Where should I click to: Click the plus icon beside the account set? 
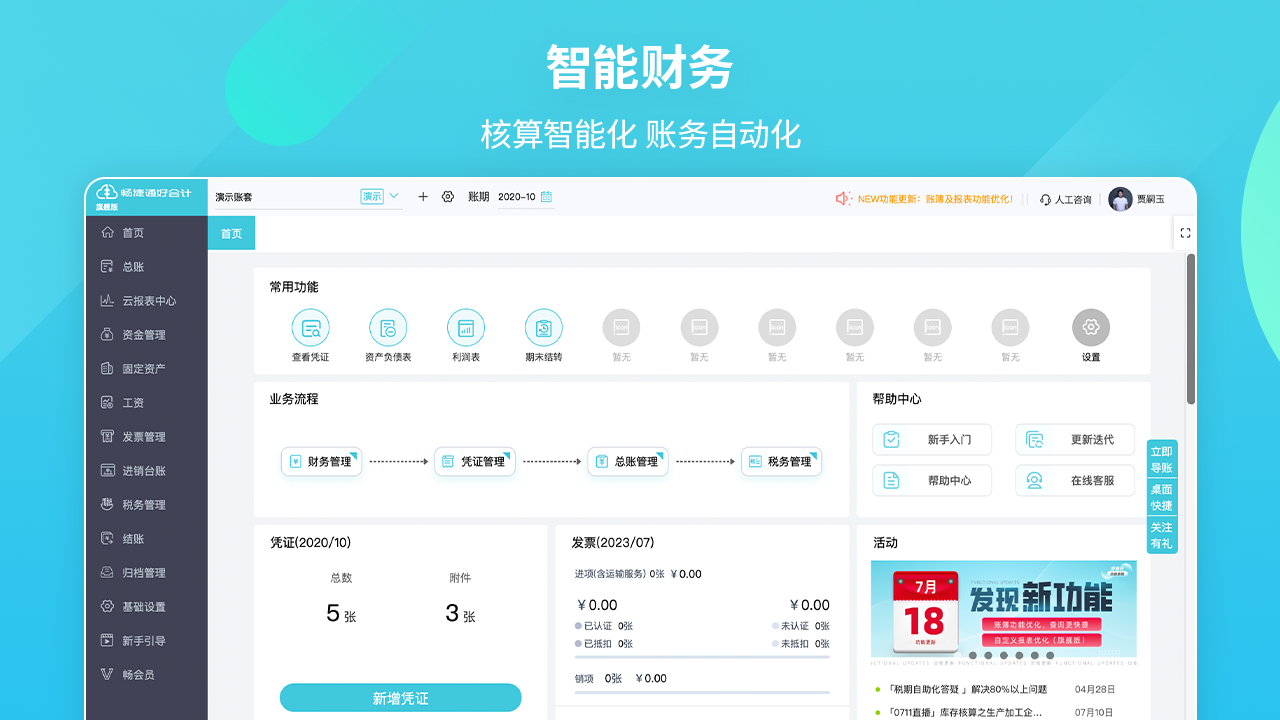click(422, 197)
